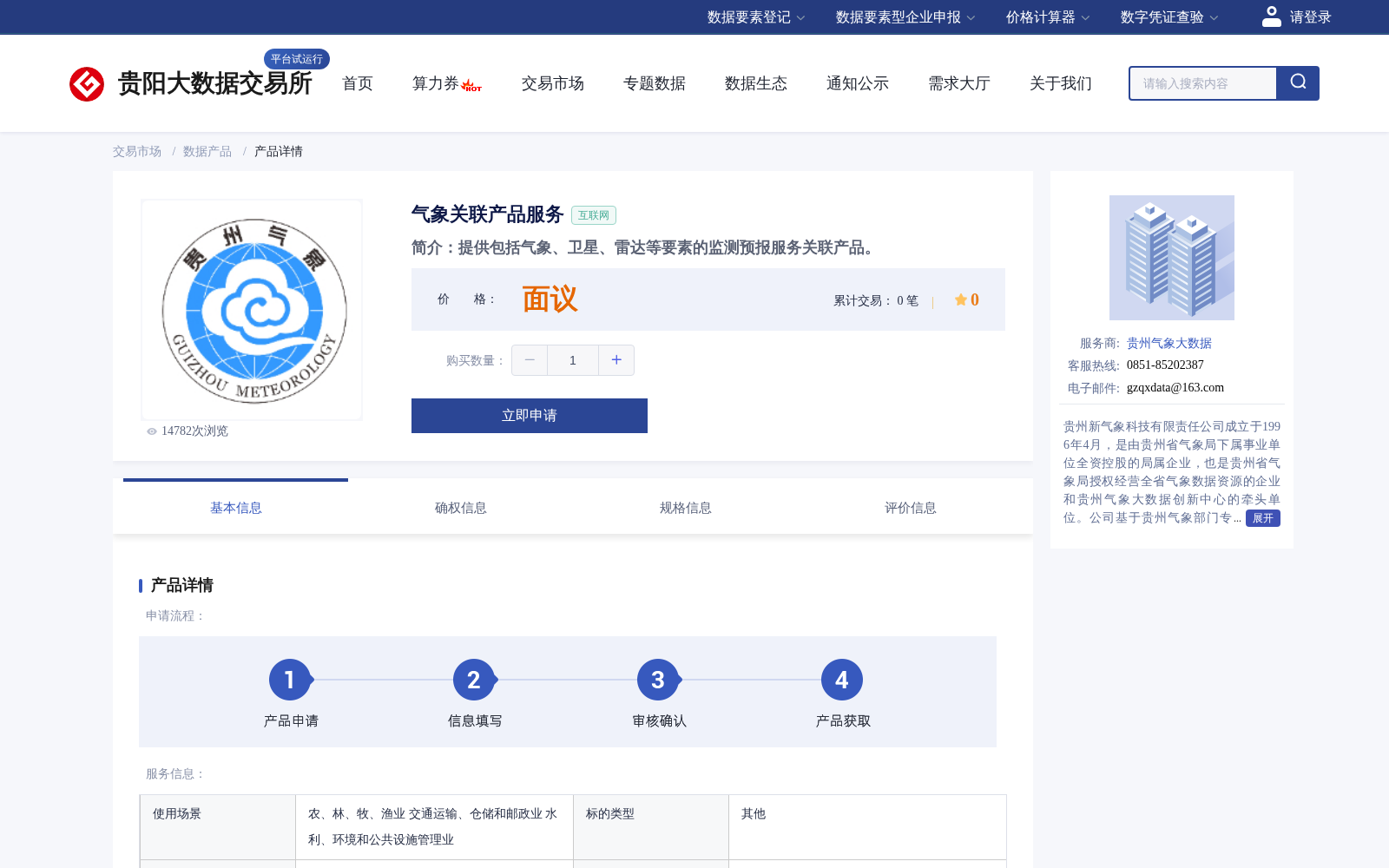
Task: Click email gzqxdata@163.com
Action: coord(1175,388)
